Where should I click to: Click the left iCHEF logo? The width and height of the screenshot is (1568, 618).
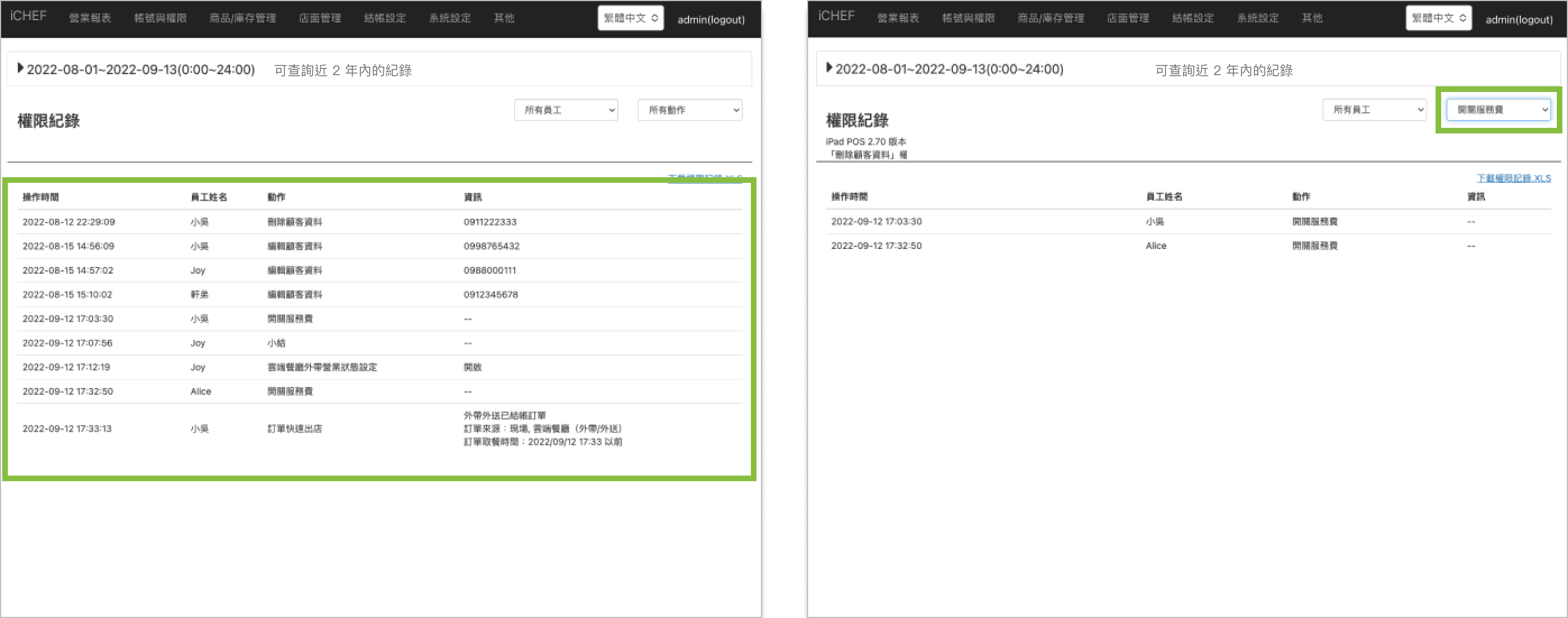point(29,16)
